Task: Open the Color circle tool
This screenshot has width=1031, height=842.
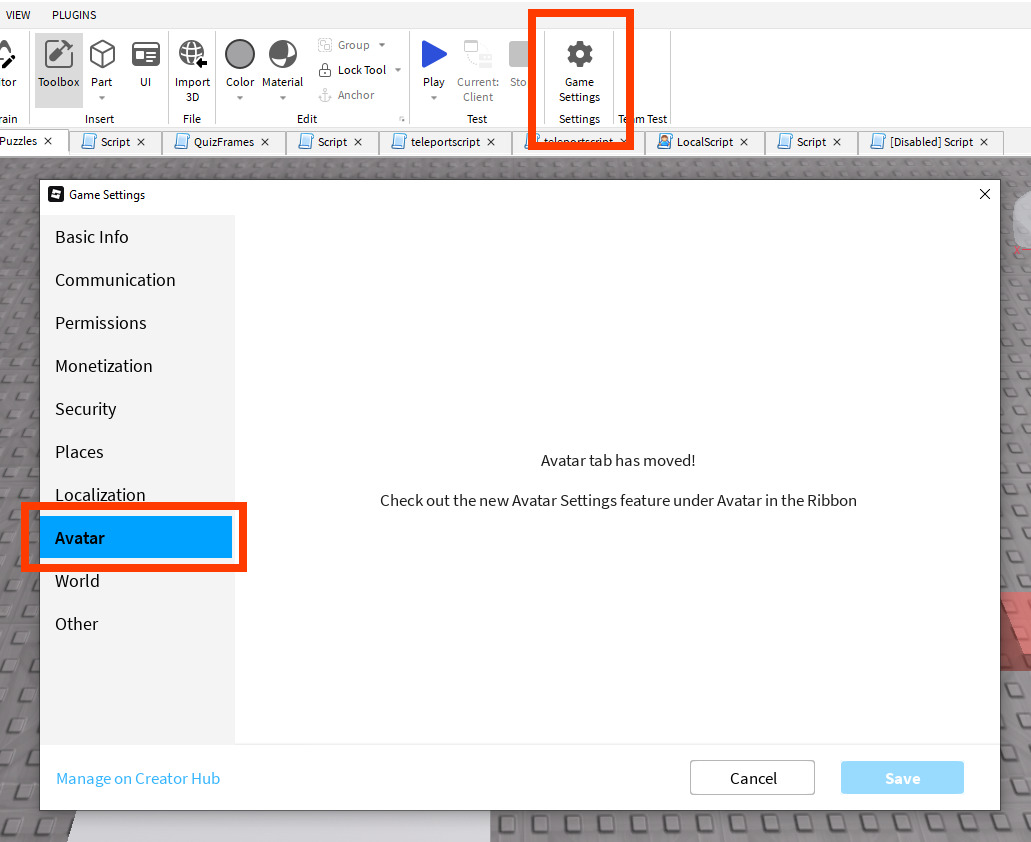Action: (x=240, y=63)
